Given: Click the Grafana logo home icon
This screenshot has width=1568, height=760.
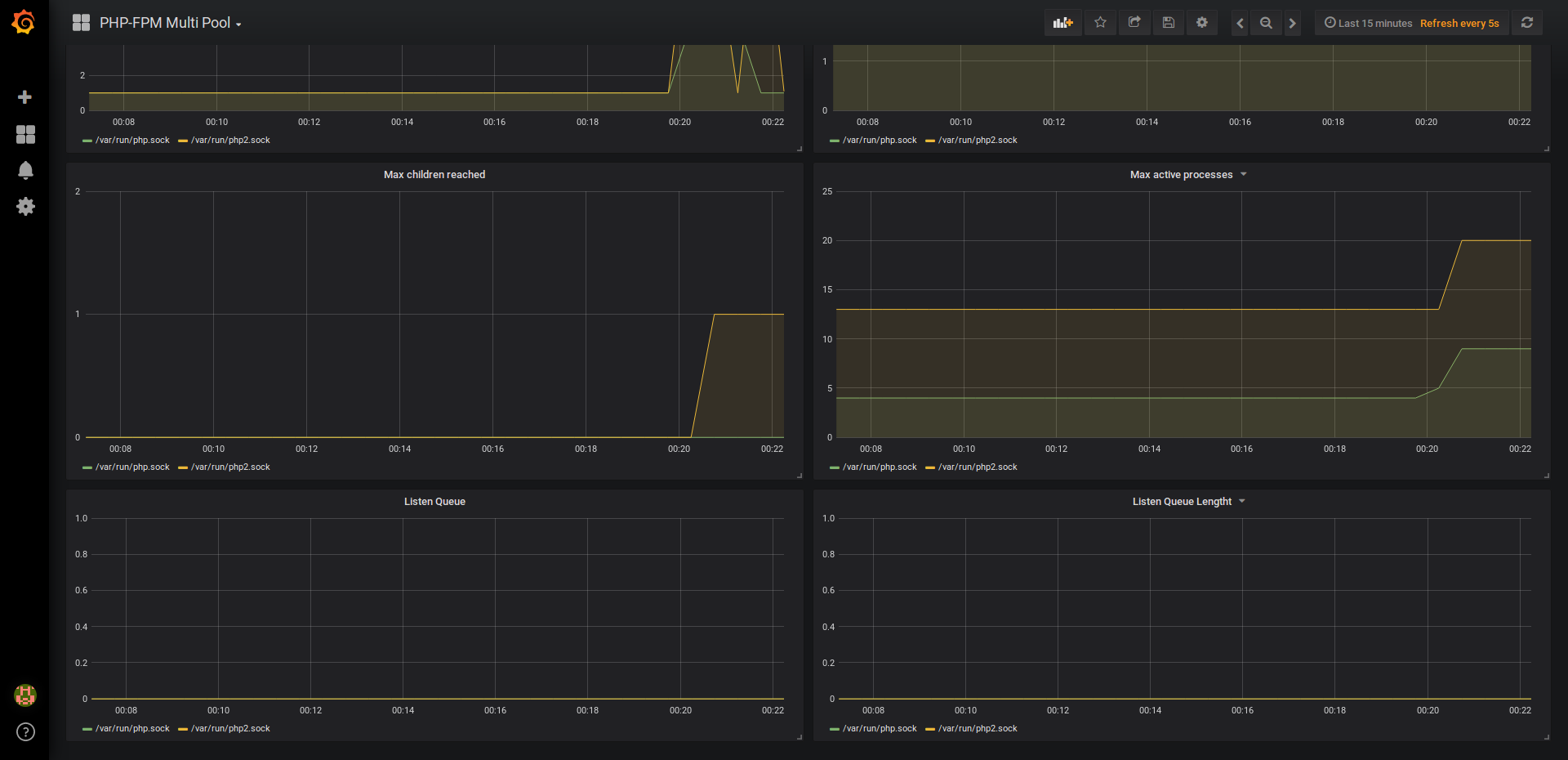Looking at the screenshot, I should pos(24,22).
